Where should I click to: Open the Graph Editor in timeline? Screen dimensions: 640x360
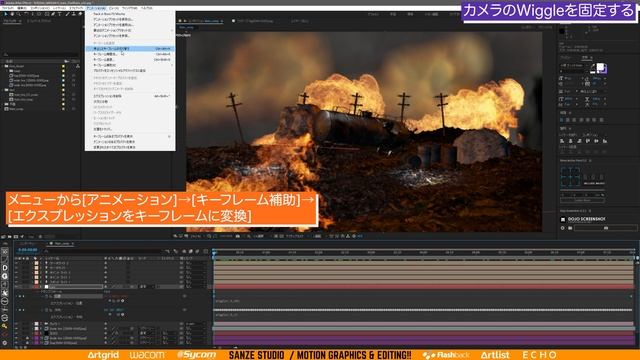click(205, 251)
